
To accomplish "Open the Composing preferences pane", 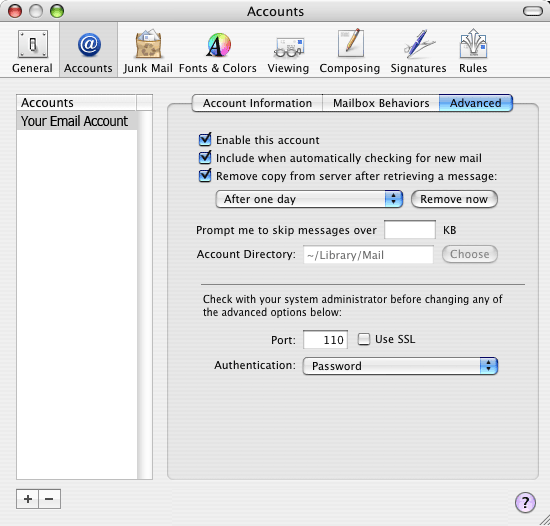I will point(350,50).
